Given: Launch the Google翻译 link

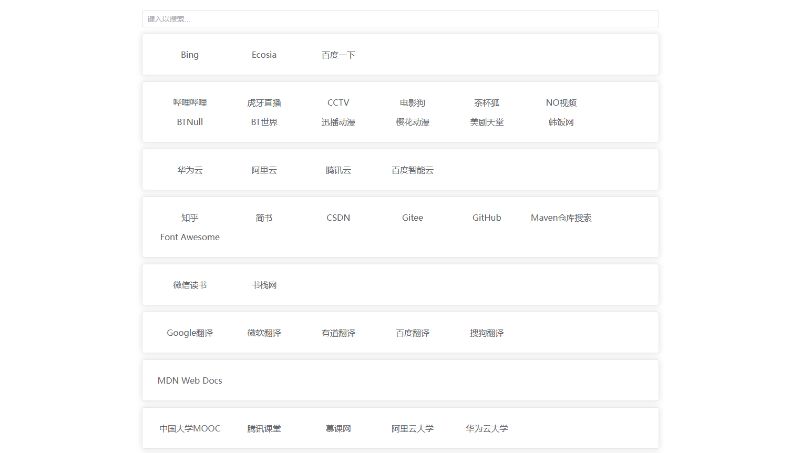Looking at the screenshot, I should click(x=190, y=333).
